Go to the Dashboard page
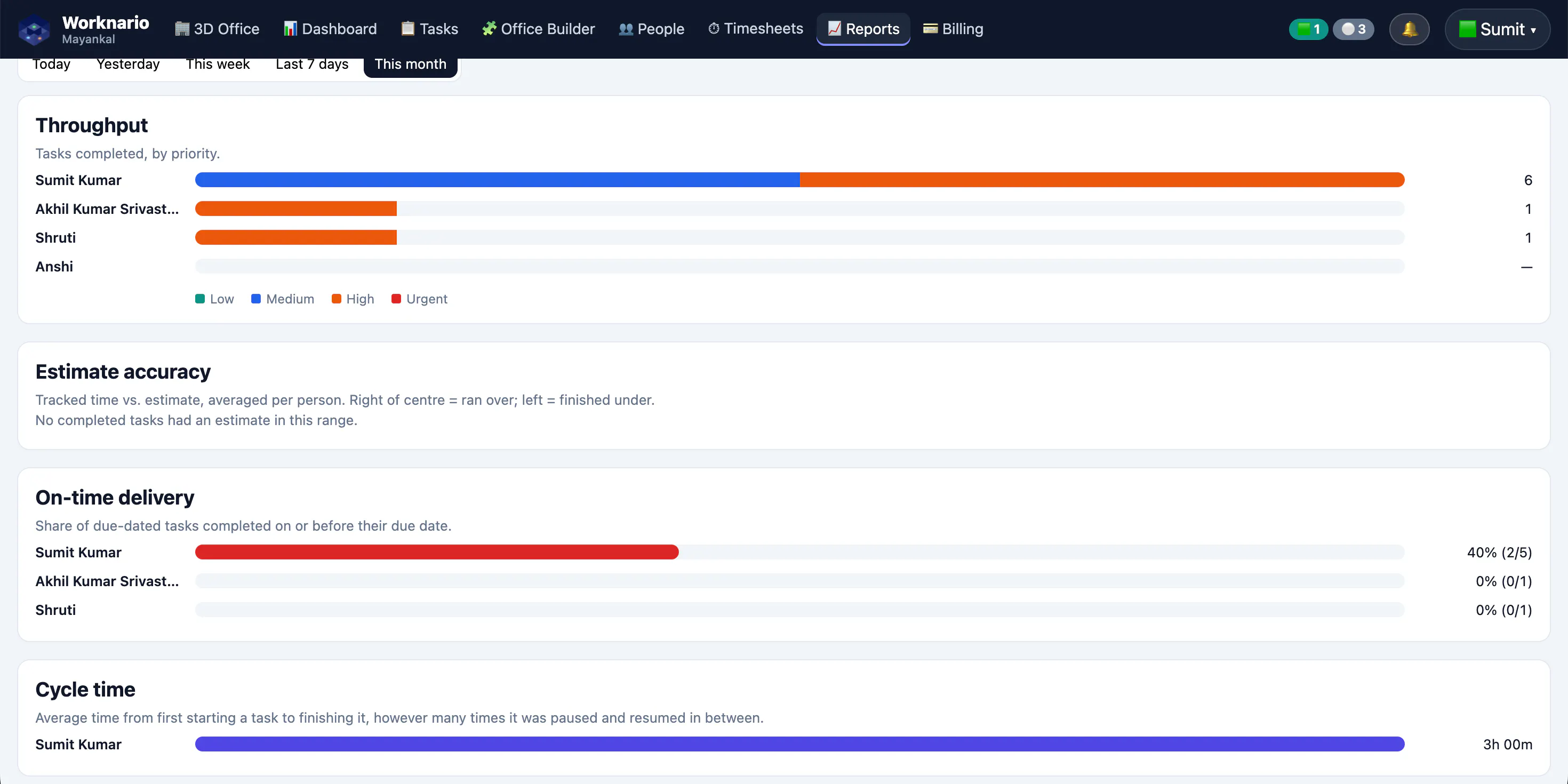The height and width of the screenshot is (784, 1568). coord(330,29)
